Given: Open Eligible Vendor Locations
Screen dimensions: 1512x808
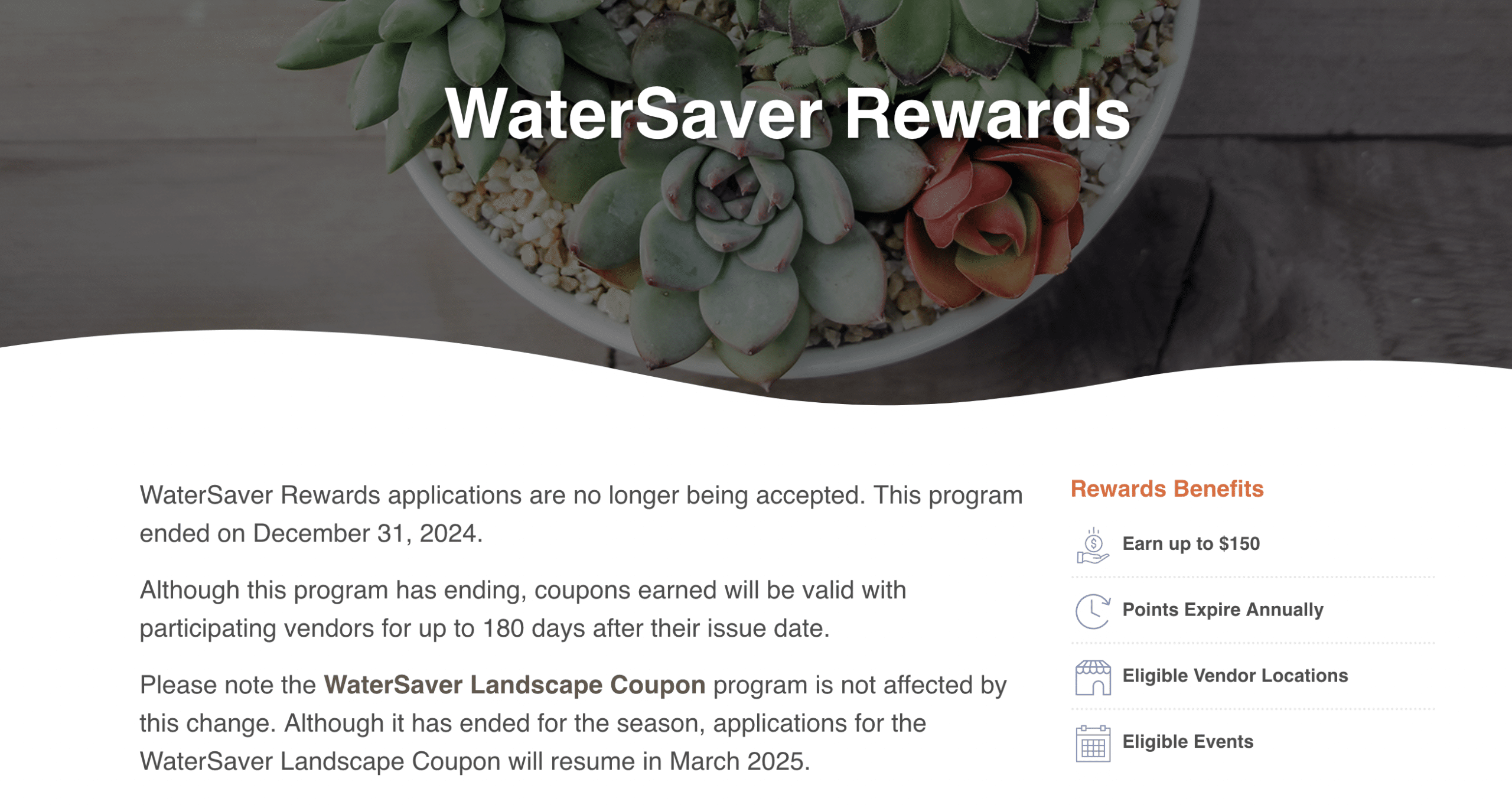Looking at the screenshot, I should pos(1235,676).
